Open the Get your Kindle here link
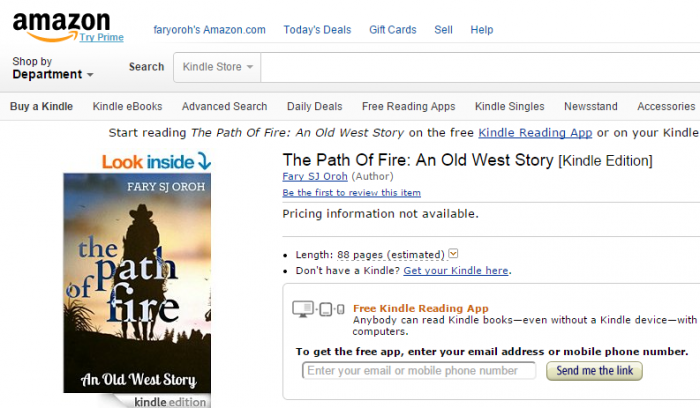The height and width of the screenshot is (408, 700). click(x=456, y=271)
